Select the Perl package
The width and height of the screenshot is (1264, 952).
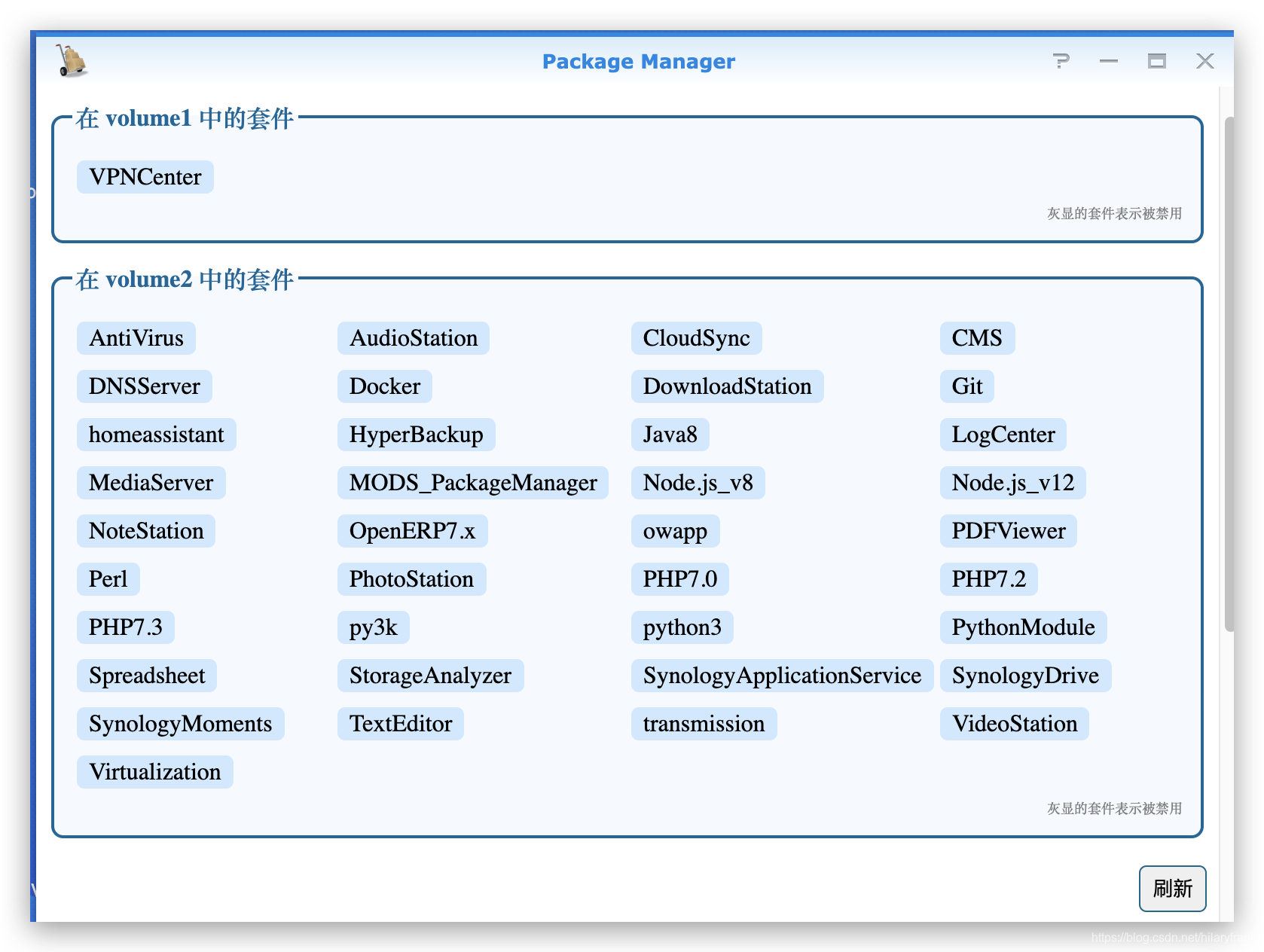(108, 579)
